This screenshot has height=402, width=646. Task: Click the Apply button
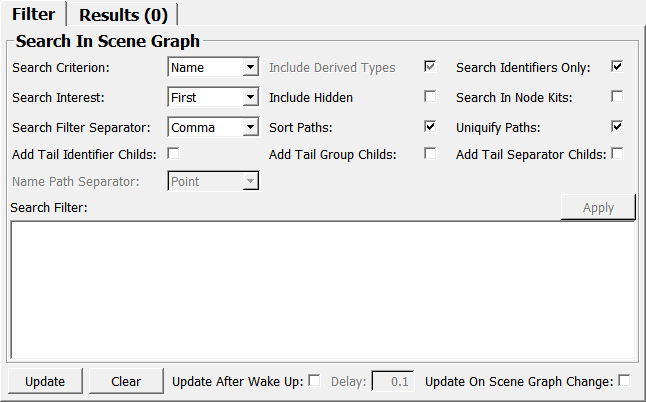pos(598,207)
